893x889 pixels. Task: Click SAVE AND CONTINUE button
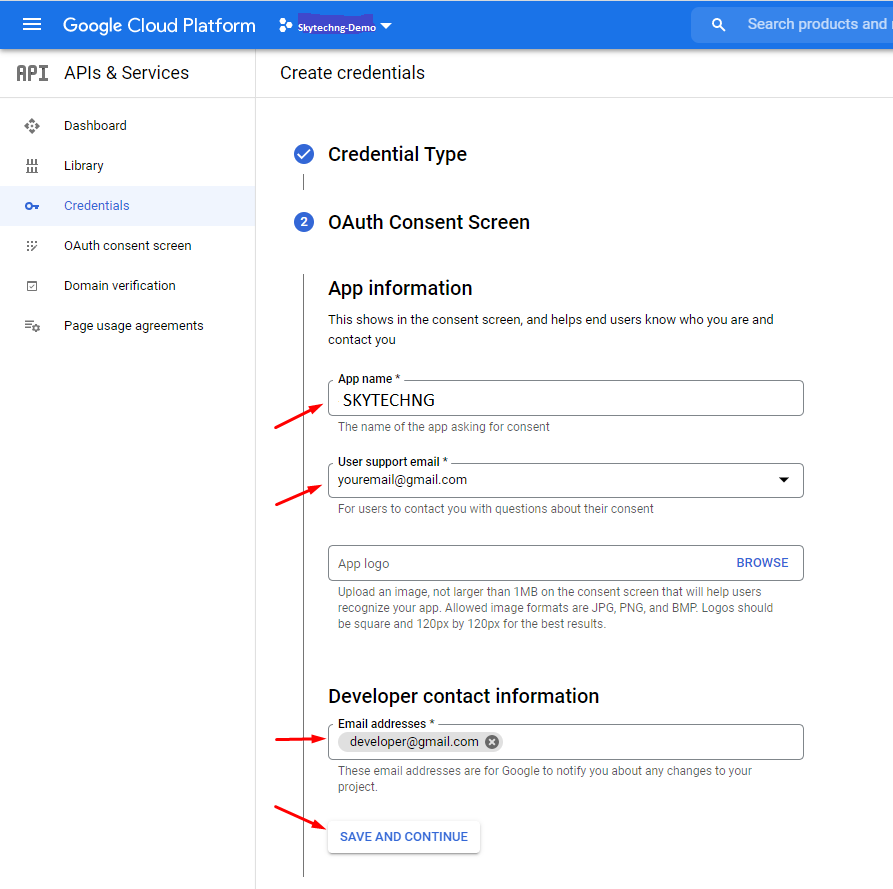[404, 837]
